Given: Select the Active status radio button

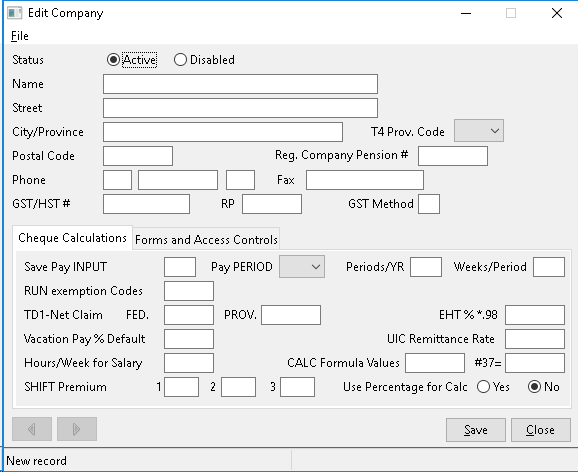Looking at the screenshot, I should pos(113,59).
